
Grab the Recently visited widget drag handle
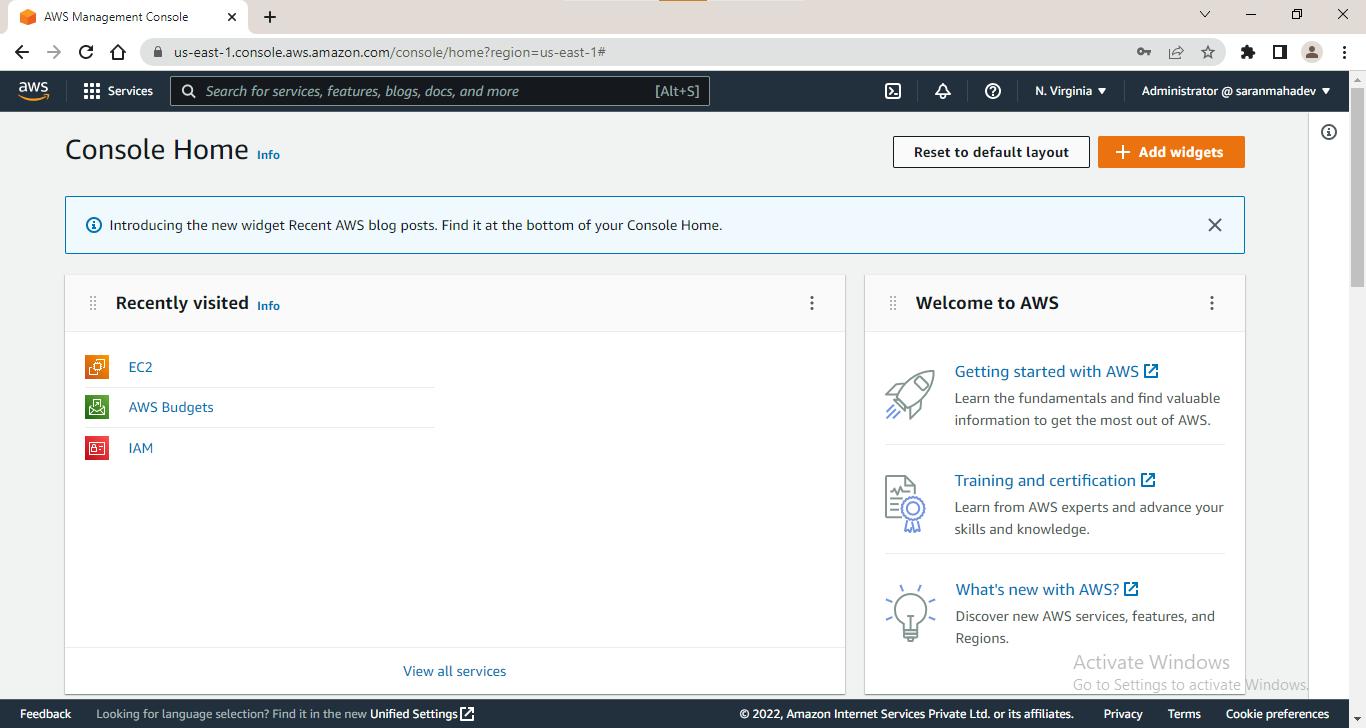93,303
